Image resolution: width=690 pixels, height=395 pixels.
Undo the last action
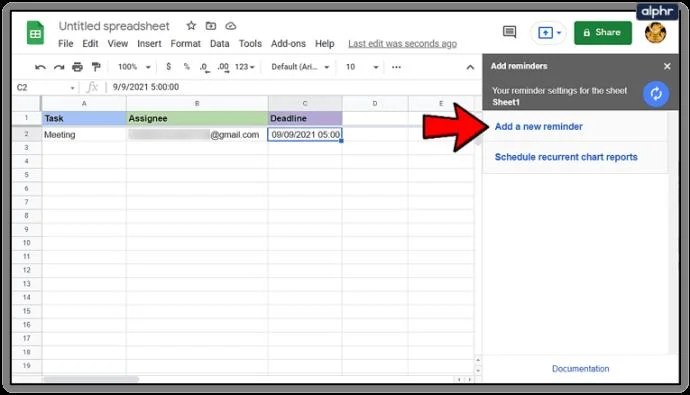[x=40, y=67]
